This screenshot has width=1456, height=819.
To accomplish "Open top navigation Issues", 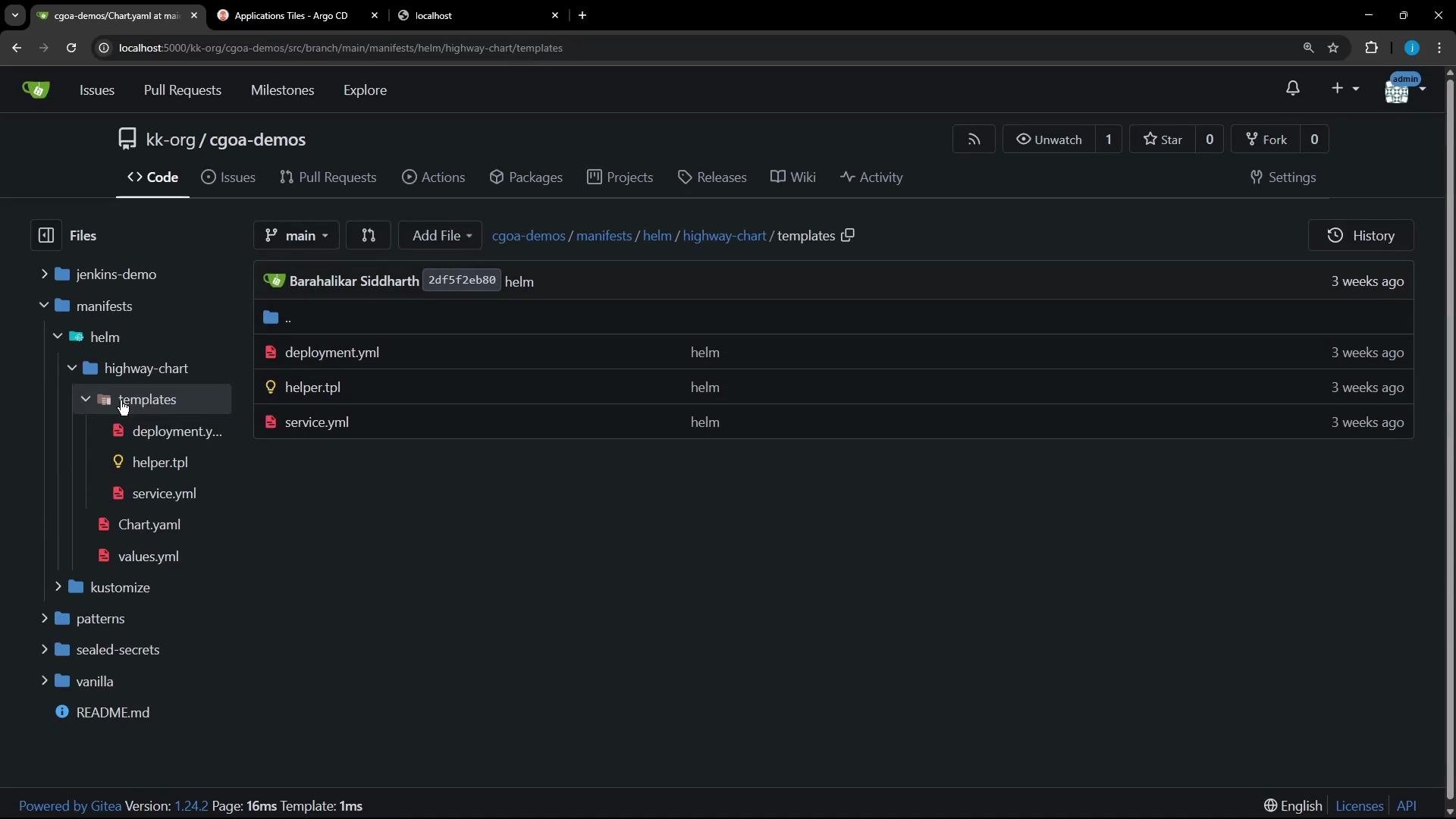I will [x=97, y=89].
